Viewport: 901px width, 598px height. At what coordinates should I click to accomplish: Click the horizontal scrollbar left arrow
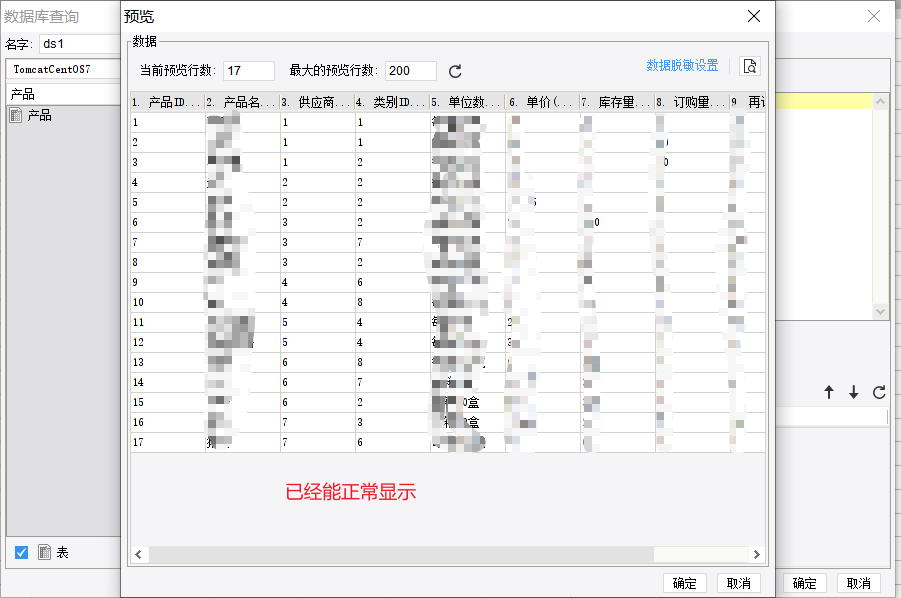[138, 554]
